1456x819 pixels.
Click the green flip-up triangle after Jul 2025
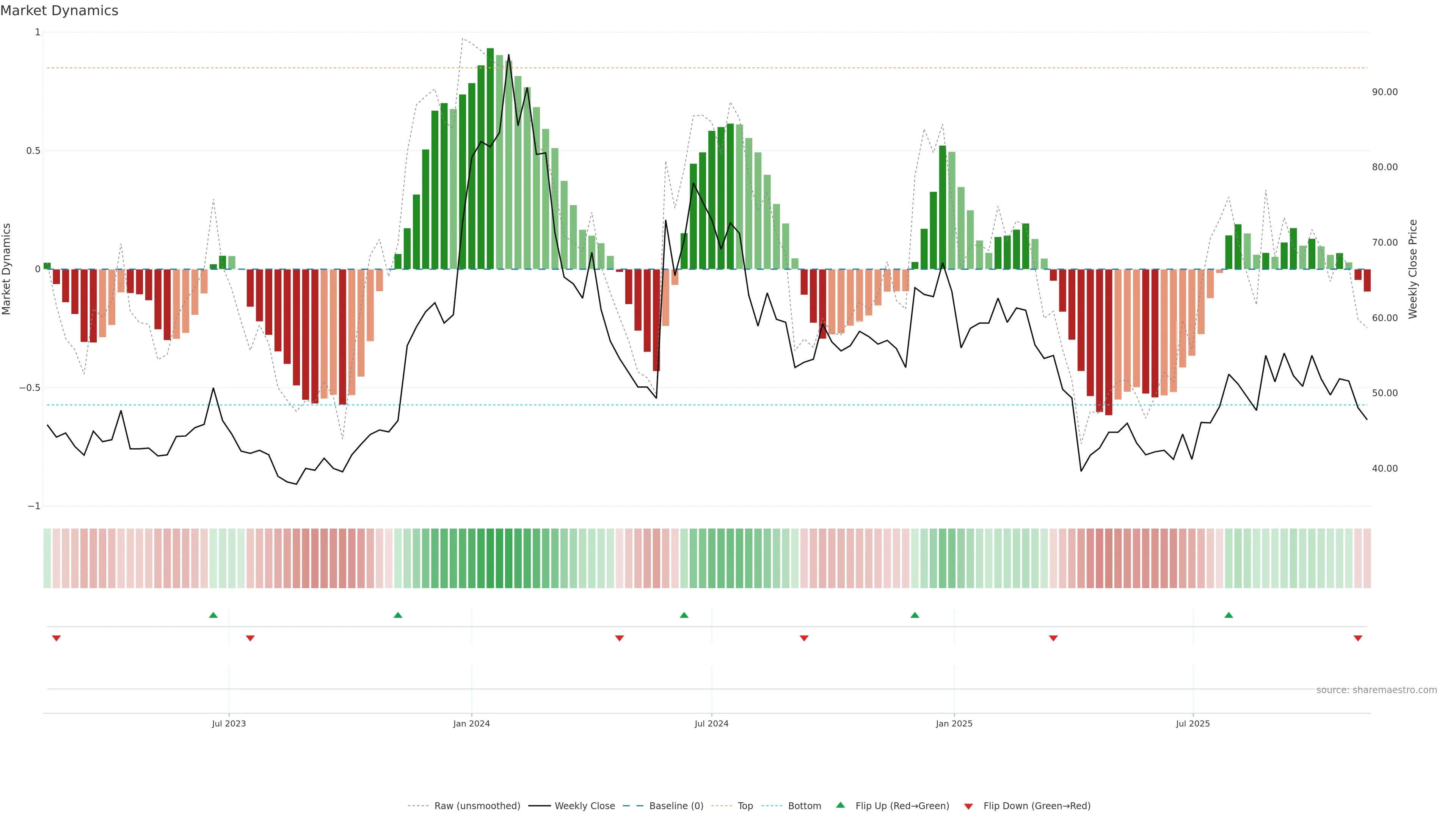(x=1229, y=615)
